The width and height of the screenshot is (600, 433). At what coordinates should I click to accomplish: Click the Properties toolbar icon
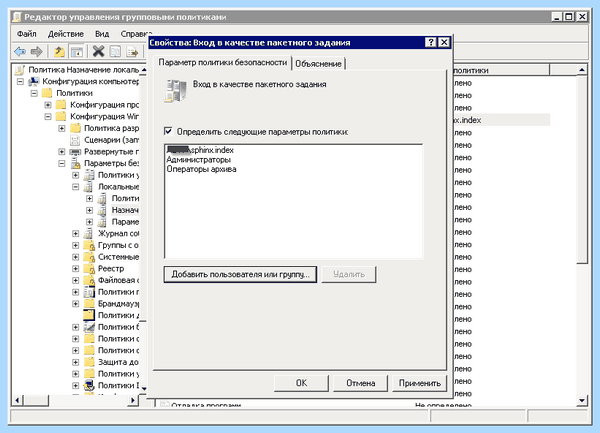[x=115, y=51]
